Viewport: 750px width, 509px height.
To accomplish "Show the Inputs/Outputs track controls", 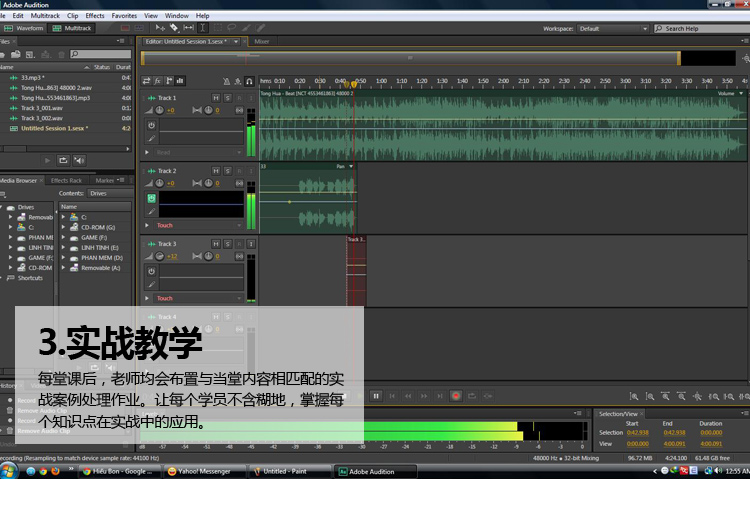I will pyautogui.click(x=146, y=81).
